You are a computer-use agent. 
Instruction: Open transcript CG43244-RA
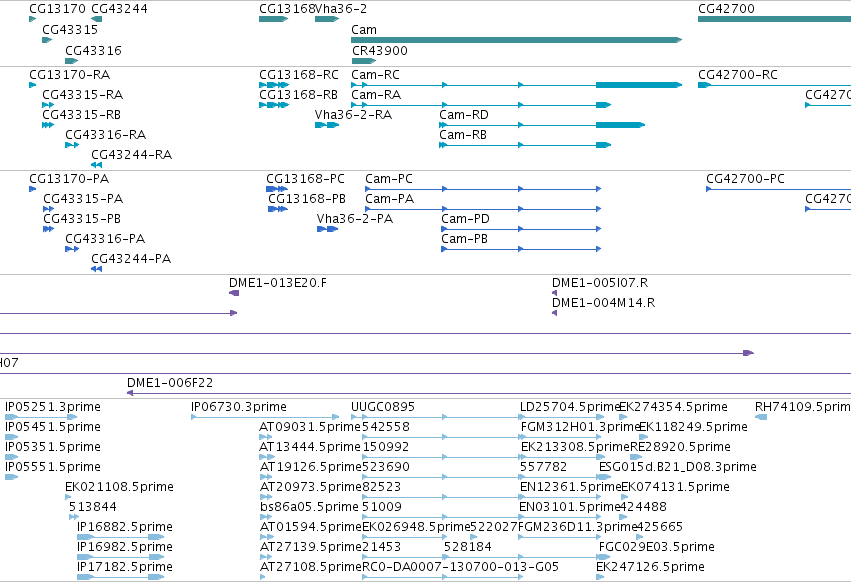(x=131, y=155)
